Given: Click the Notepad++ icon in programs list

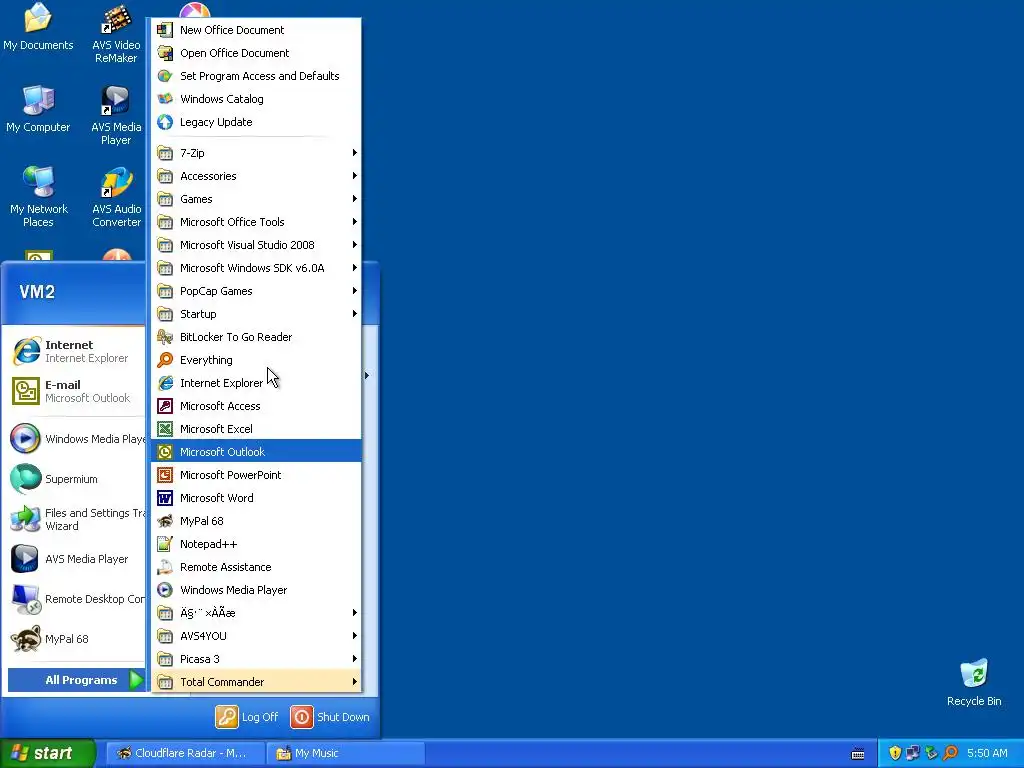Looking at the screenshot, I should pos(165,543).
